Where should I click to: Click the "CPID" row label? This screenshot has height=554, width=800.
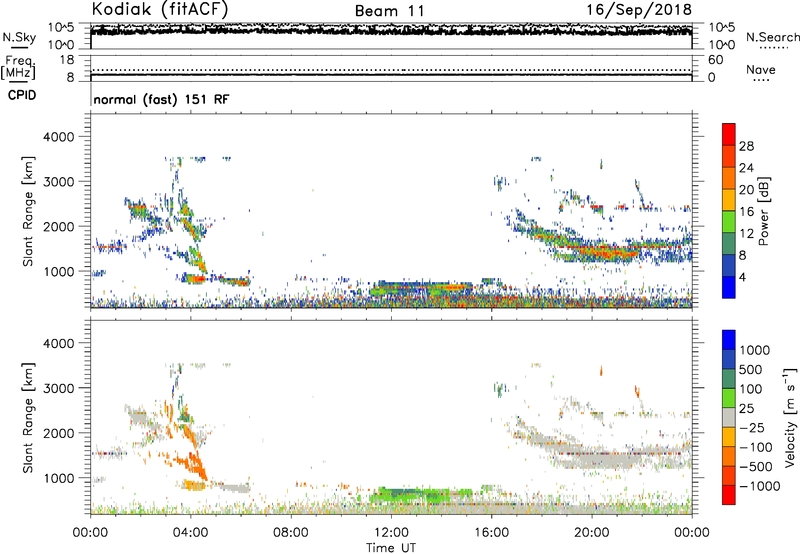22,95
